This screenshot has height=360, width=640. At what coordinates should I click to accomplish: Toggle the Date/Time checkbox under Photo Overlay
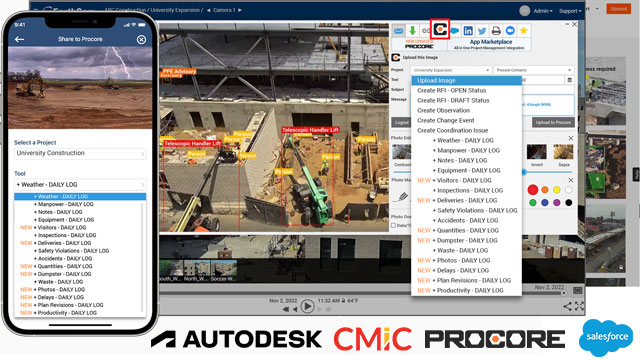tap(393, 225)
